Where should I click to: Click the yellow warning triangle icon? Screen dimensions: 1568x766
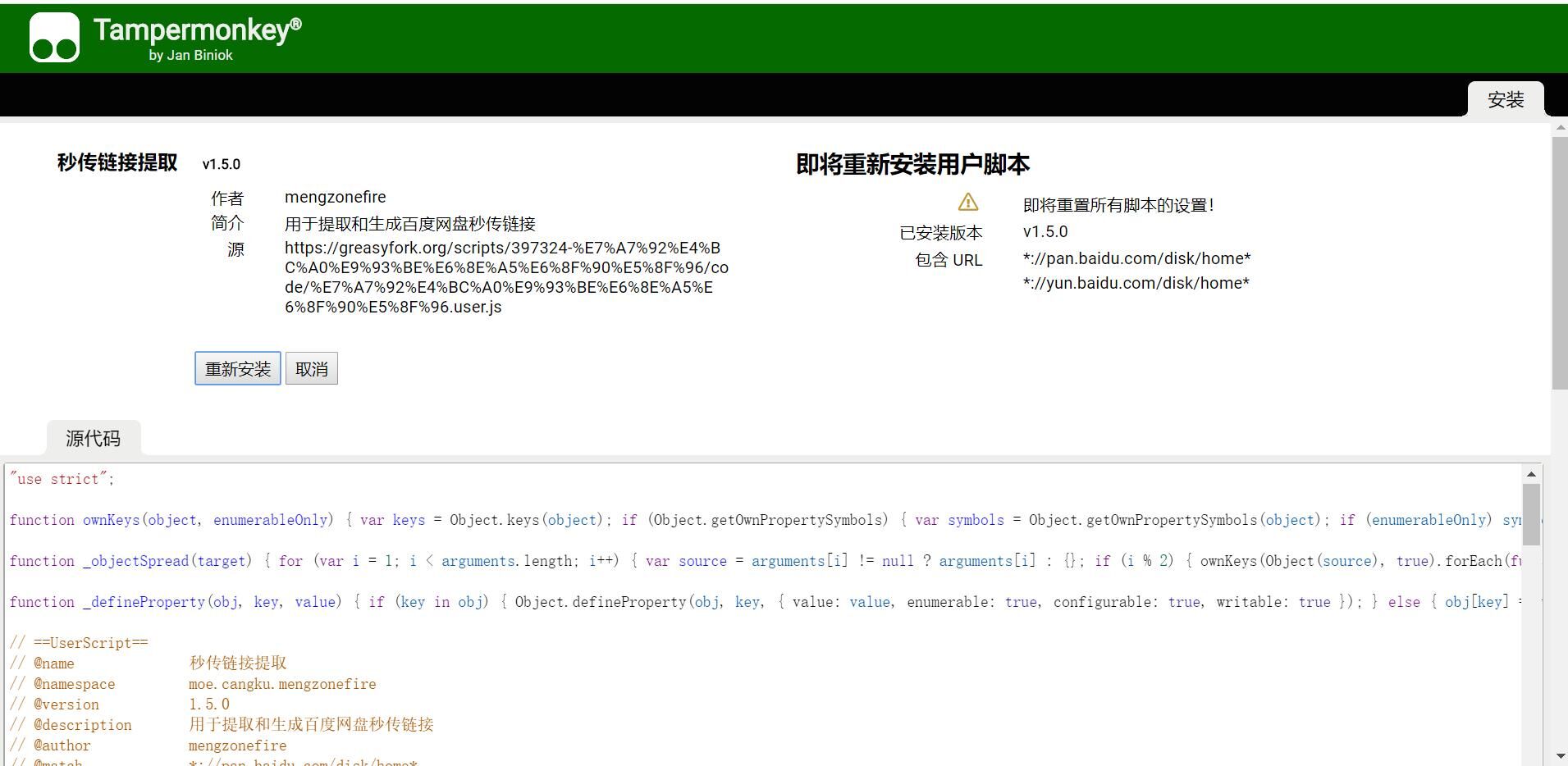coord(968,203)
